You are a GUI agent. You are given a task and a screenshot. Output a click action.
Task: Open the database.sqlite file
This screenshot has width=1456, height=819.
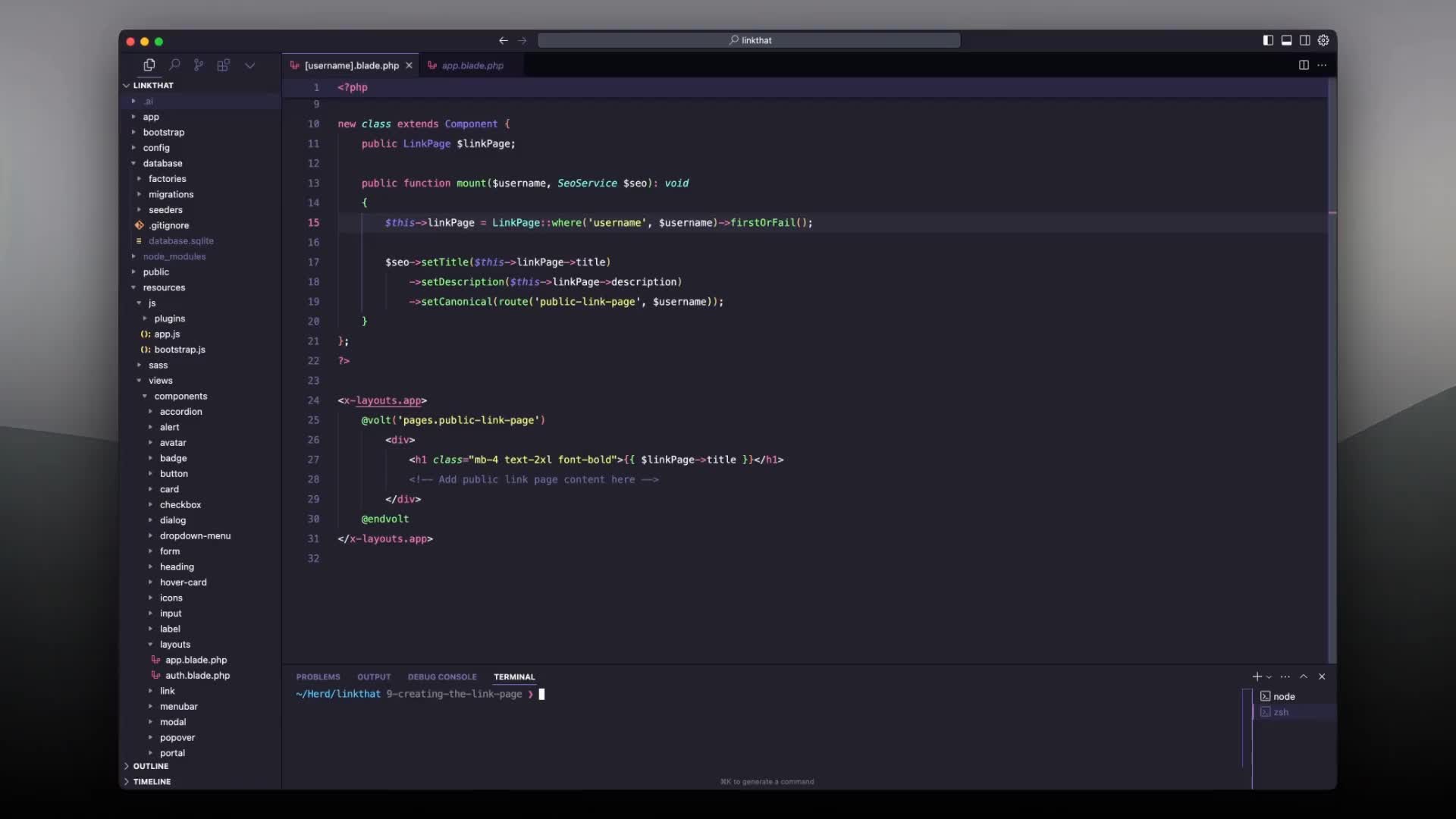[200, 241]
